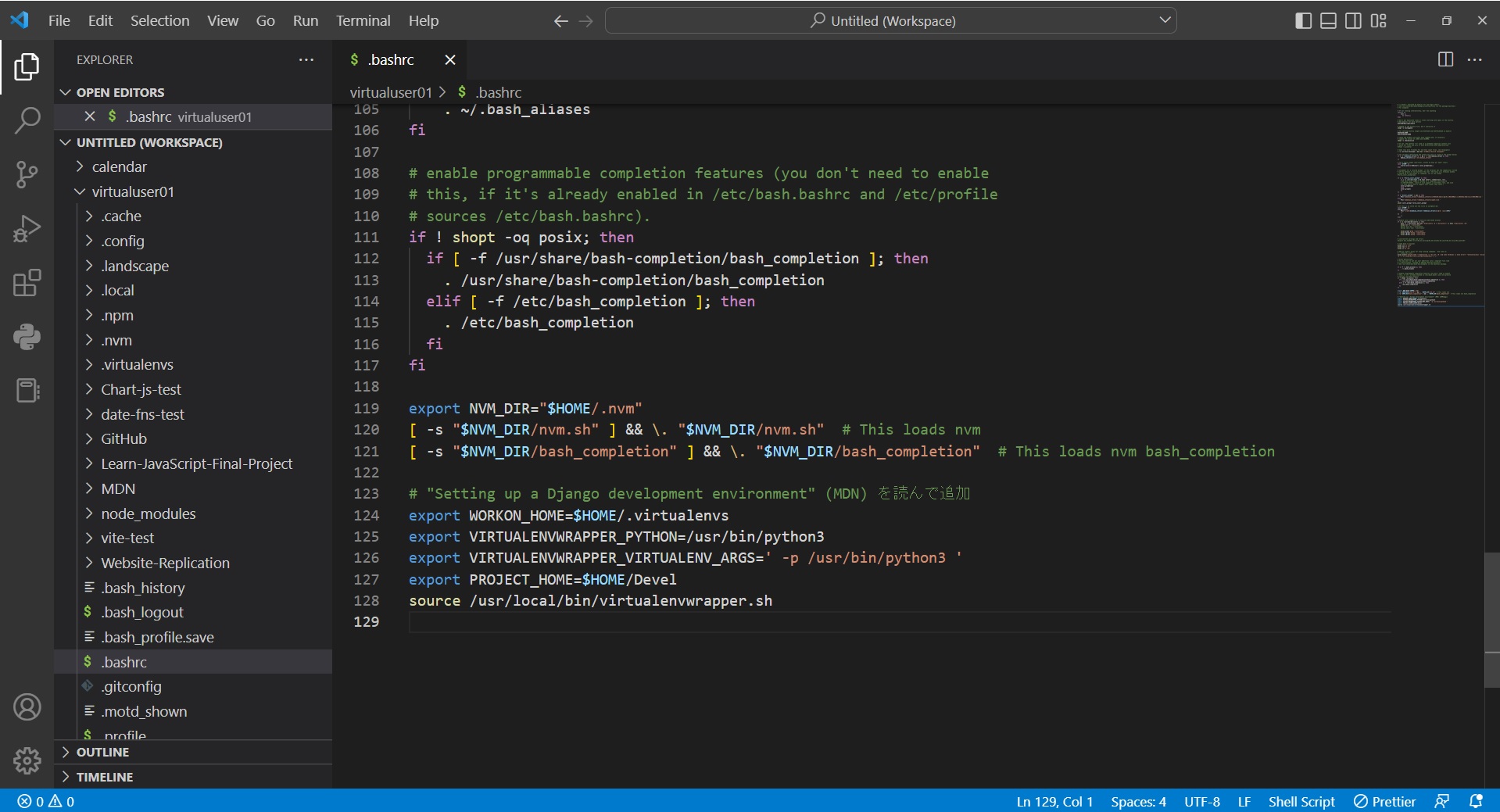
Task: Open the Terminal menu
Action: point(363,21)
